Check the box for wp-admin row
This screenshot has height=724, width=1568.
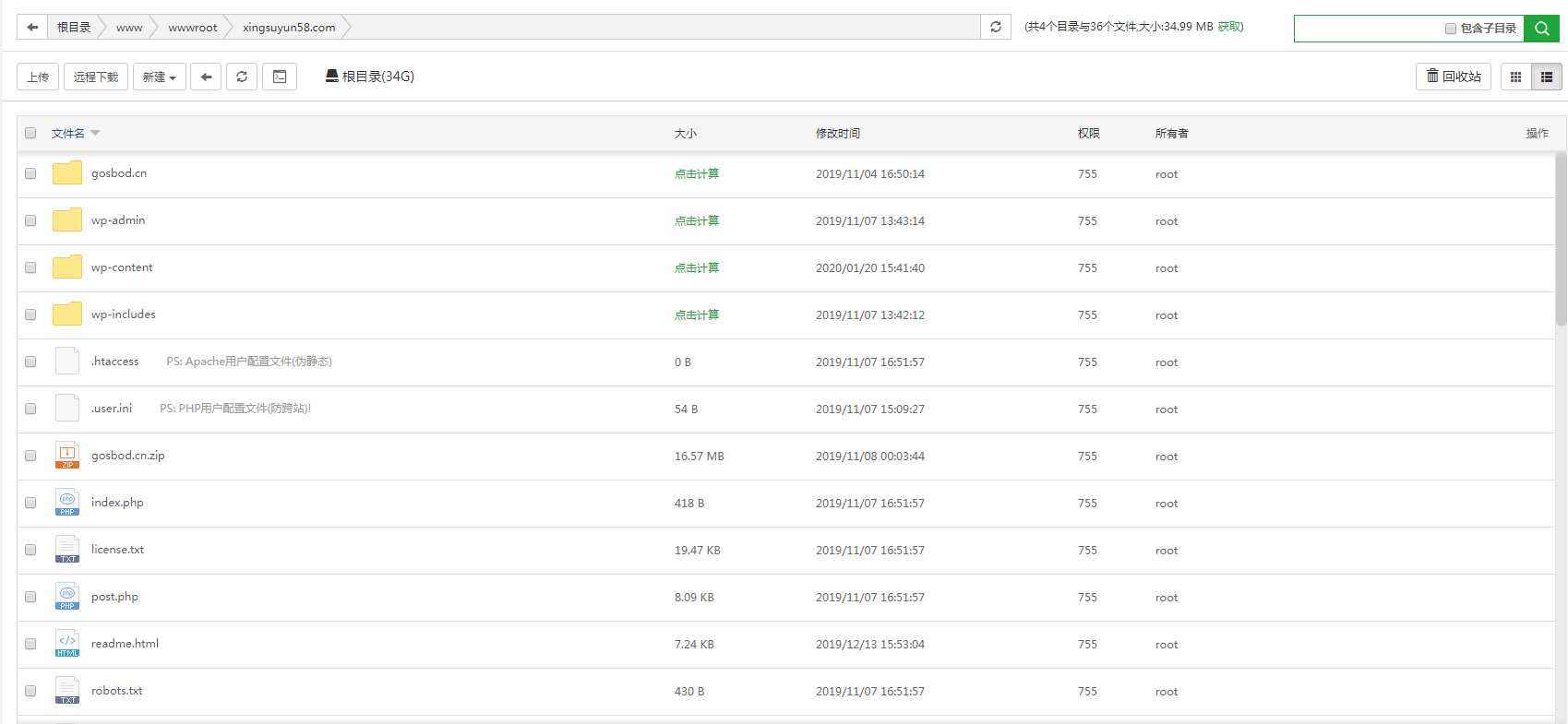coord(30,220)
